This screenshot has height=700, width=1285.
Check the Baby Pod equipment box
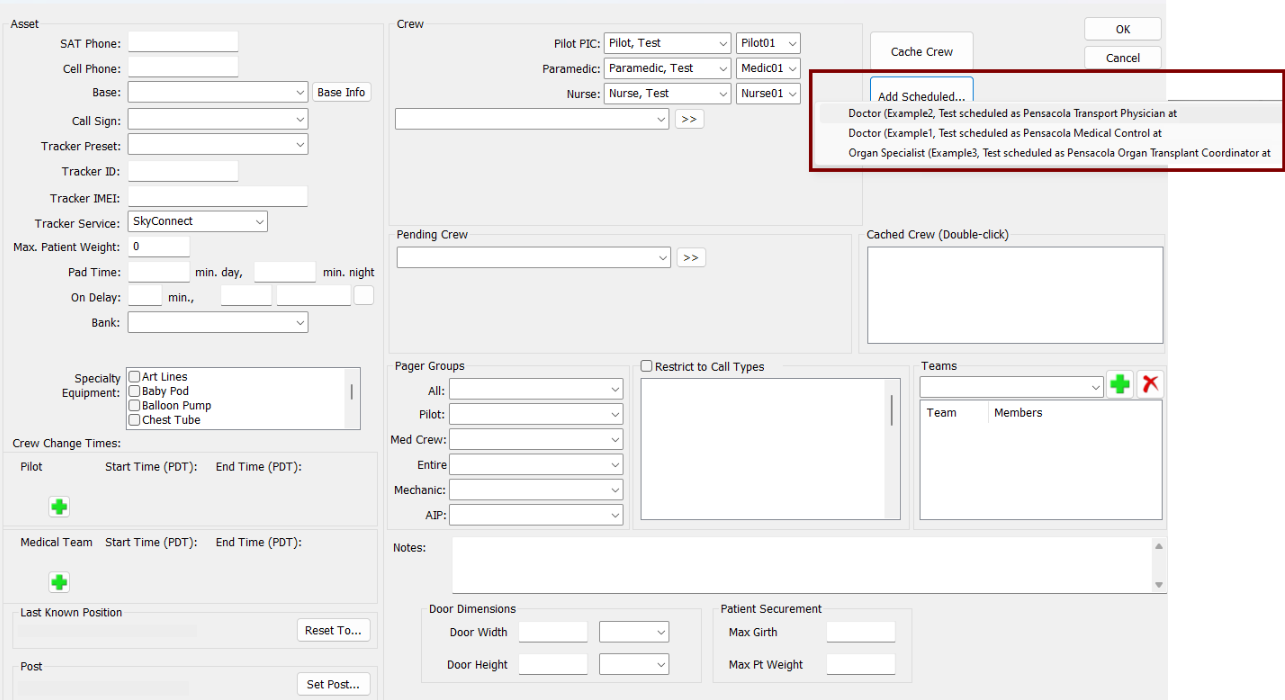135,391
